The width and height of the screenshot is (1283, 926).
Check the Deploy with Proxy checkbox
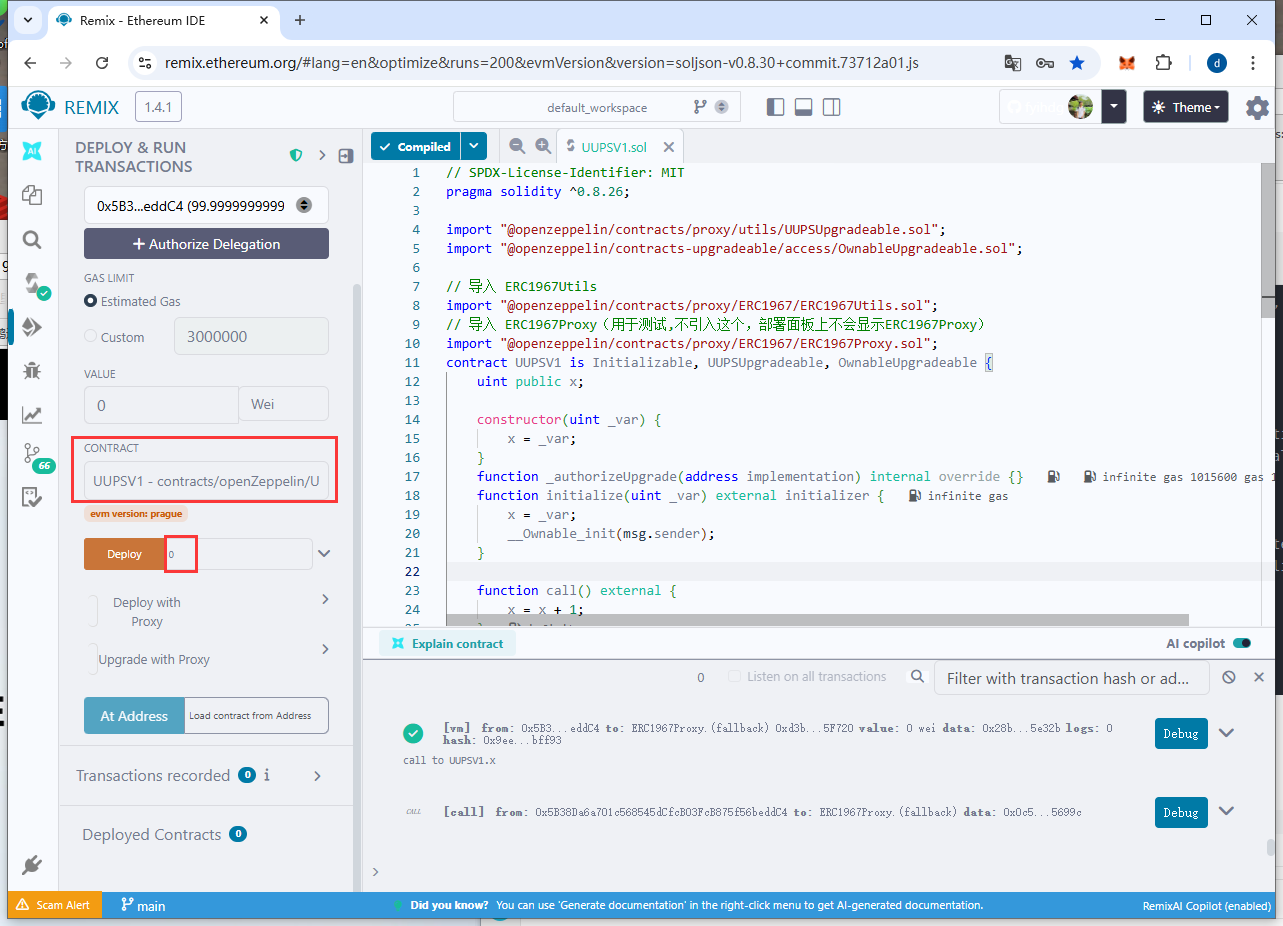point(93,611)
